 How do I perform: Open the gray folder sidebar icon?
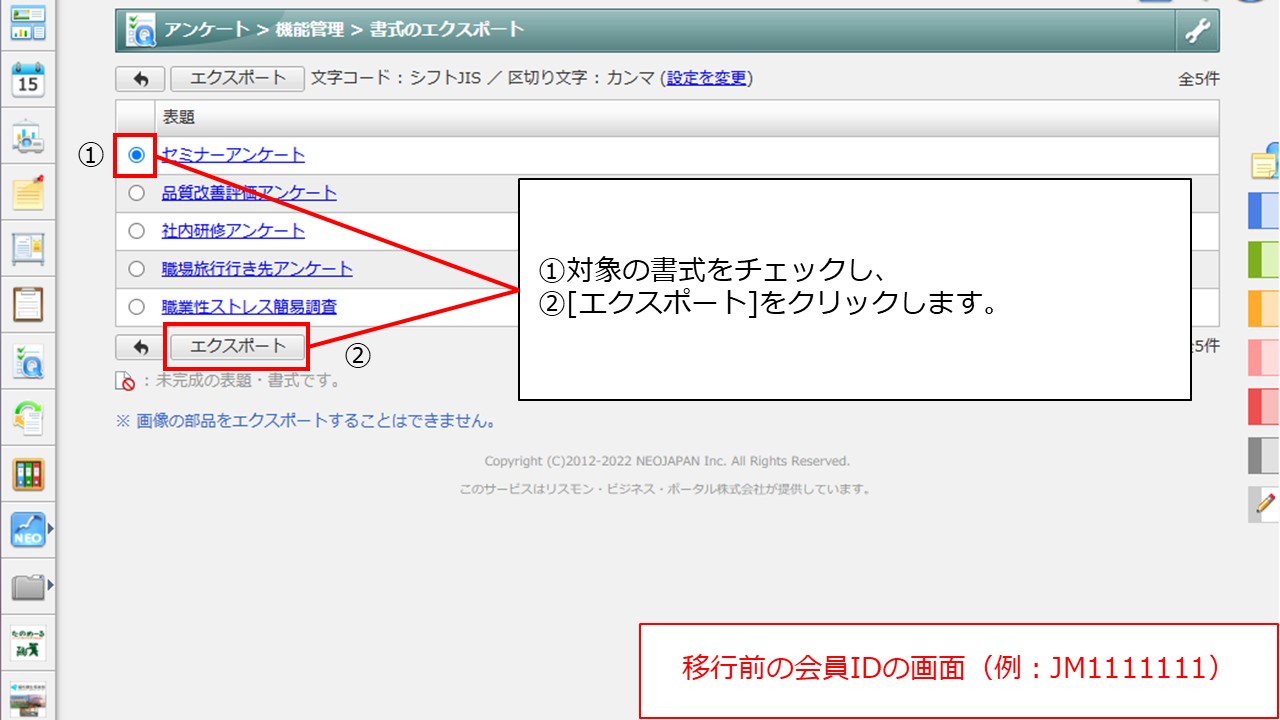pos(28,587)
